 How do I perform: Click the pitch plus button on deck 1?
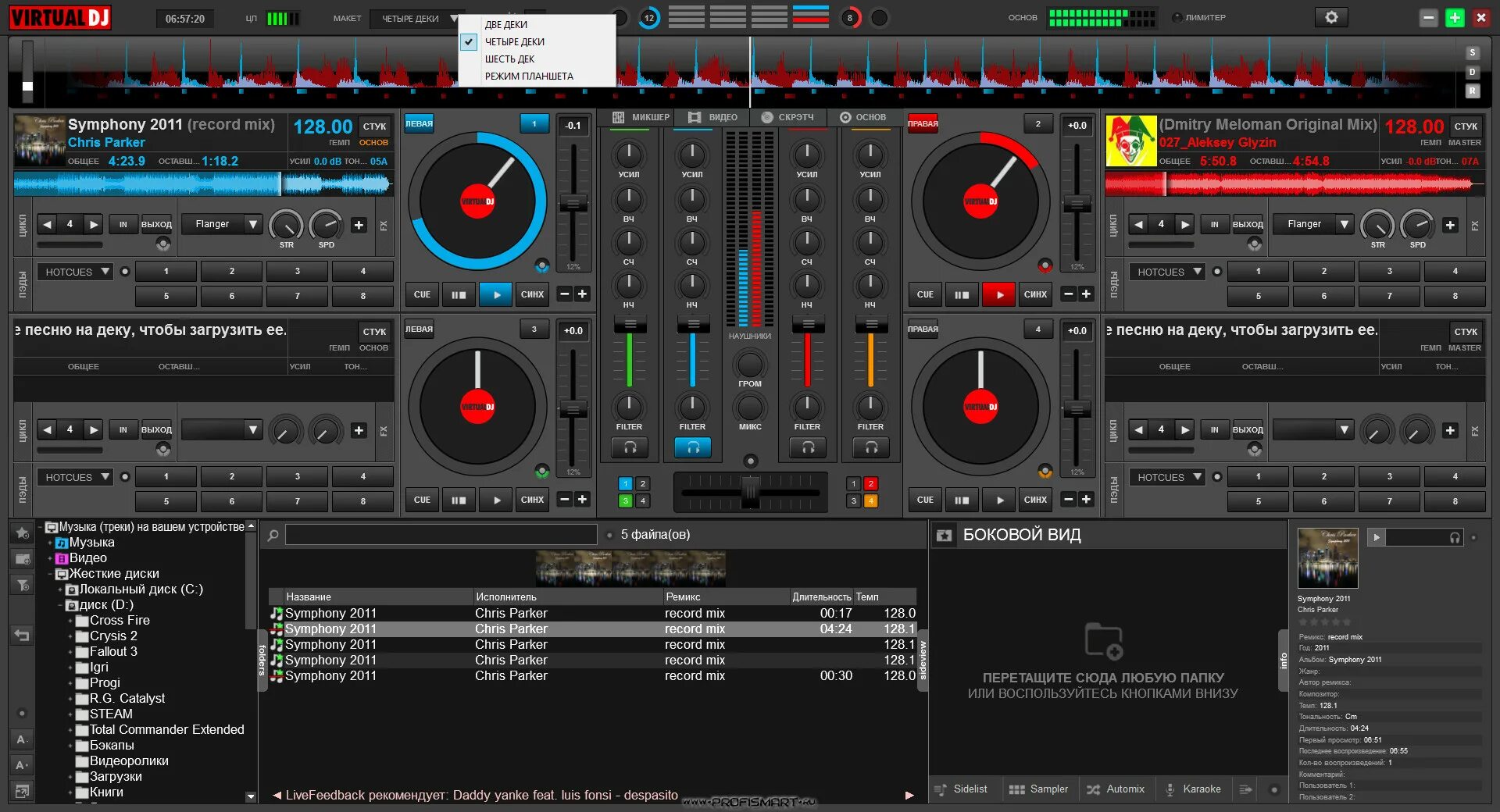tap(582, 294)
